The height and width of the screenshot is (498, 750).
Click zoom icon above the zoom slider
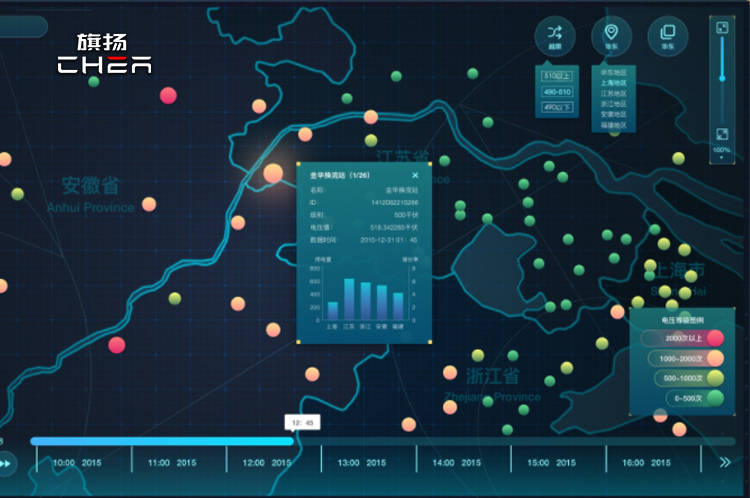pos(722,27)
